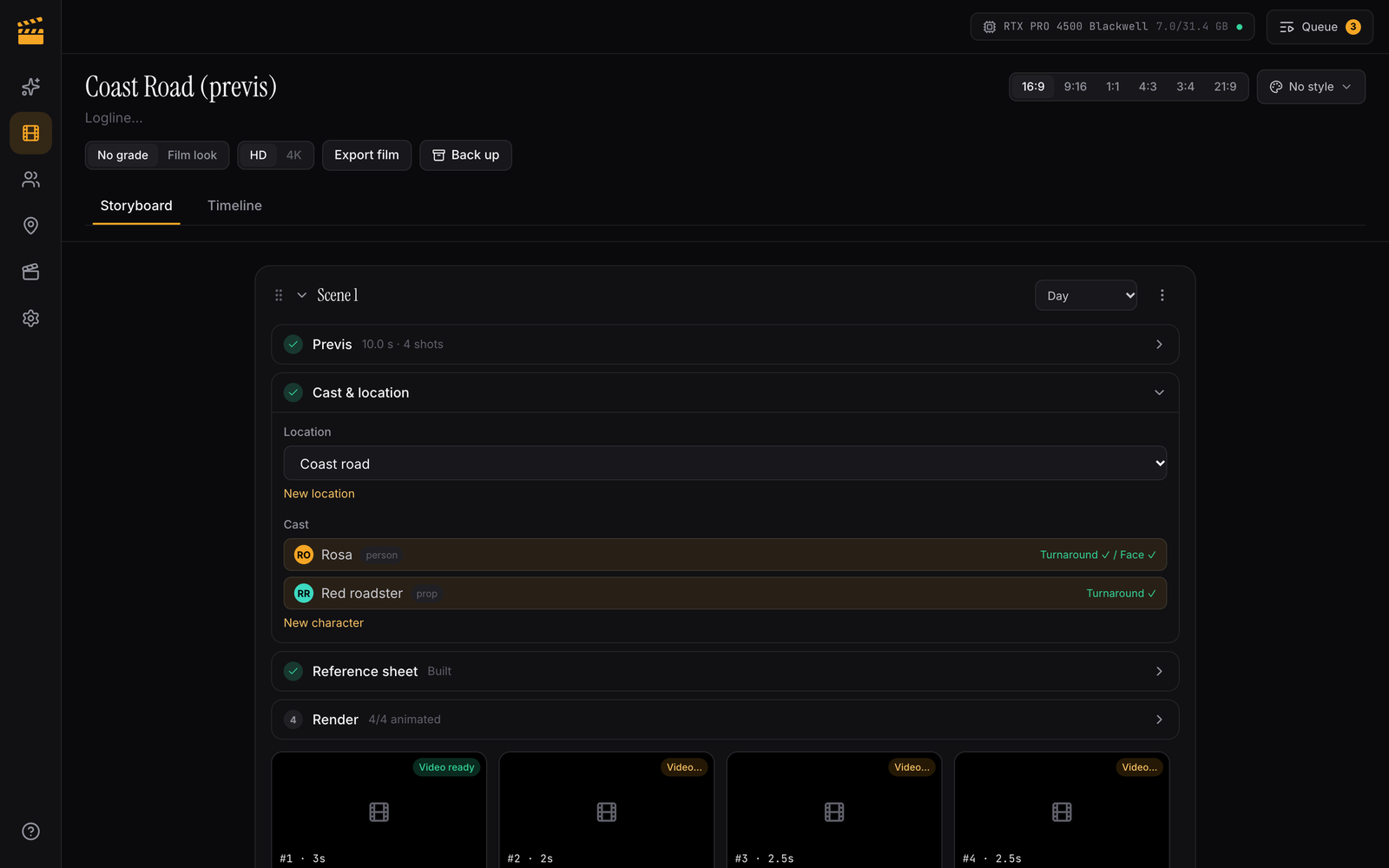Screen dimensions: 1389x868
Task: Open the No style dropdown
Action: tap(1311, 87)
